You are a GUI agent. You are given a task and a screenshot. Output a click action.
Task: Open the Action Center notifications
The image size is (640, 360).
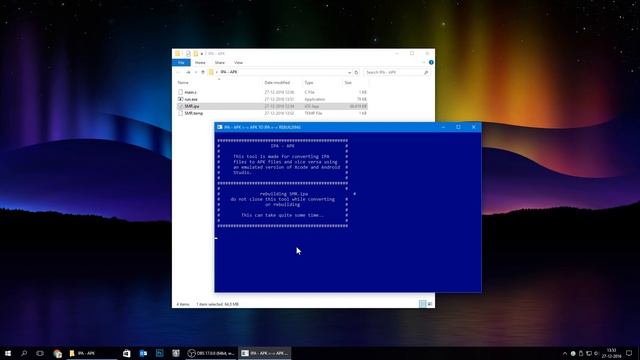click(629, 353)
